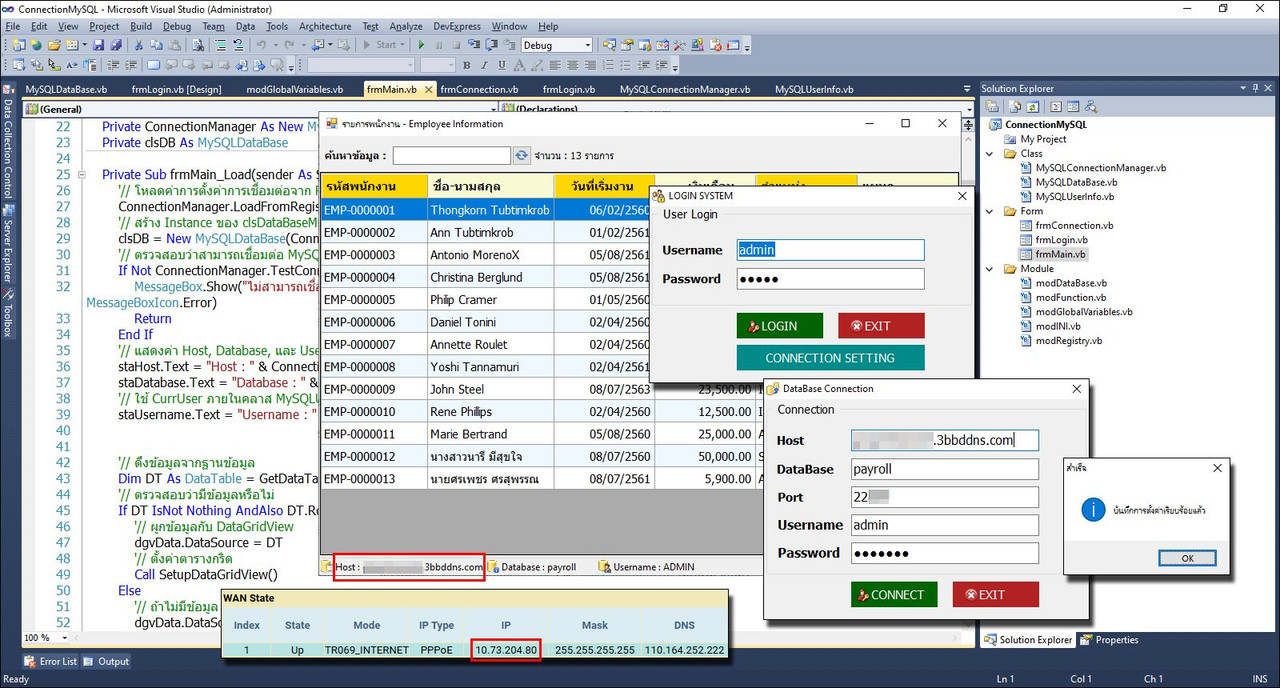Open the Build menu
This screenshot has width=1280, height=688.
coord(141,26)
